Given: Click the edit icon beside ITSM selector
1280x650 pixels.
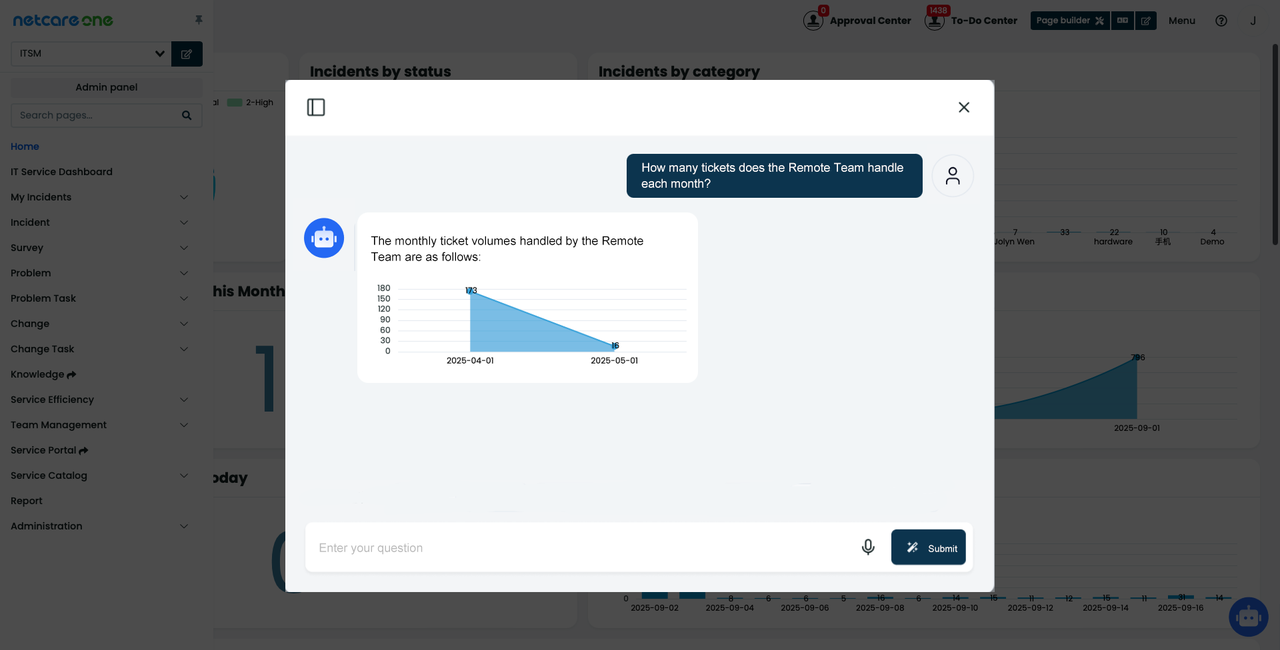Looking at the screenshot, I should [x=187, y=54].
